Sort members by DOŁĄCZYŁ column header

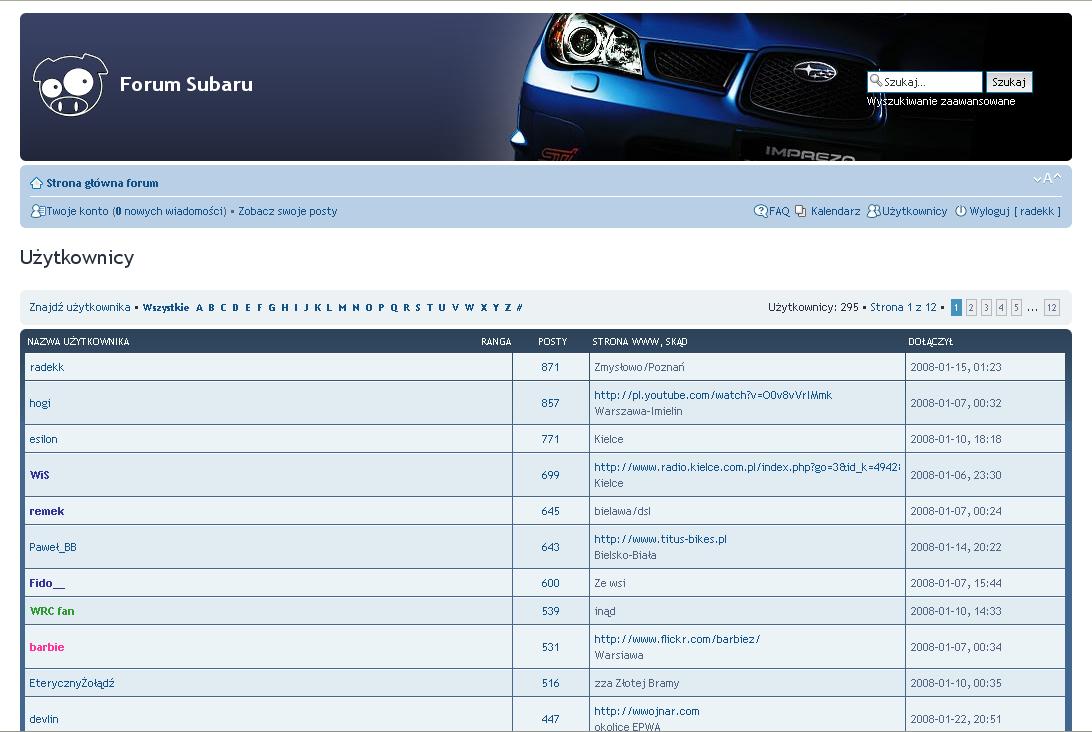coord(930,342)
